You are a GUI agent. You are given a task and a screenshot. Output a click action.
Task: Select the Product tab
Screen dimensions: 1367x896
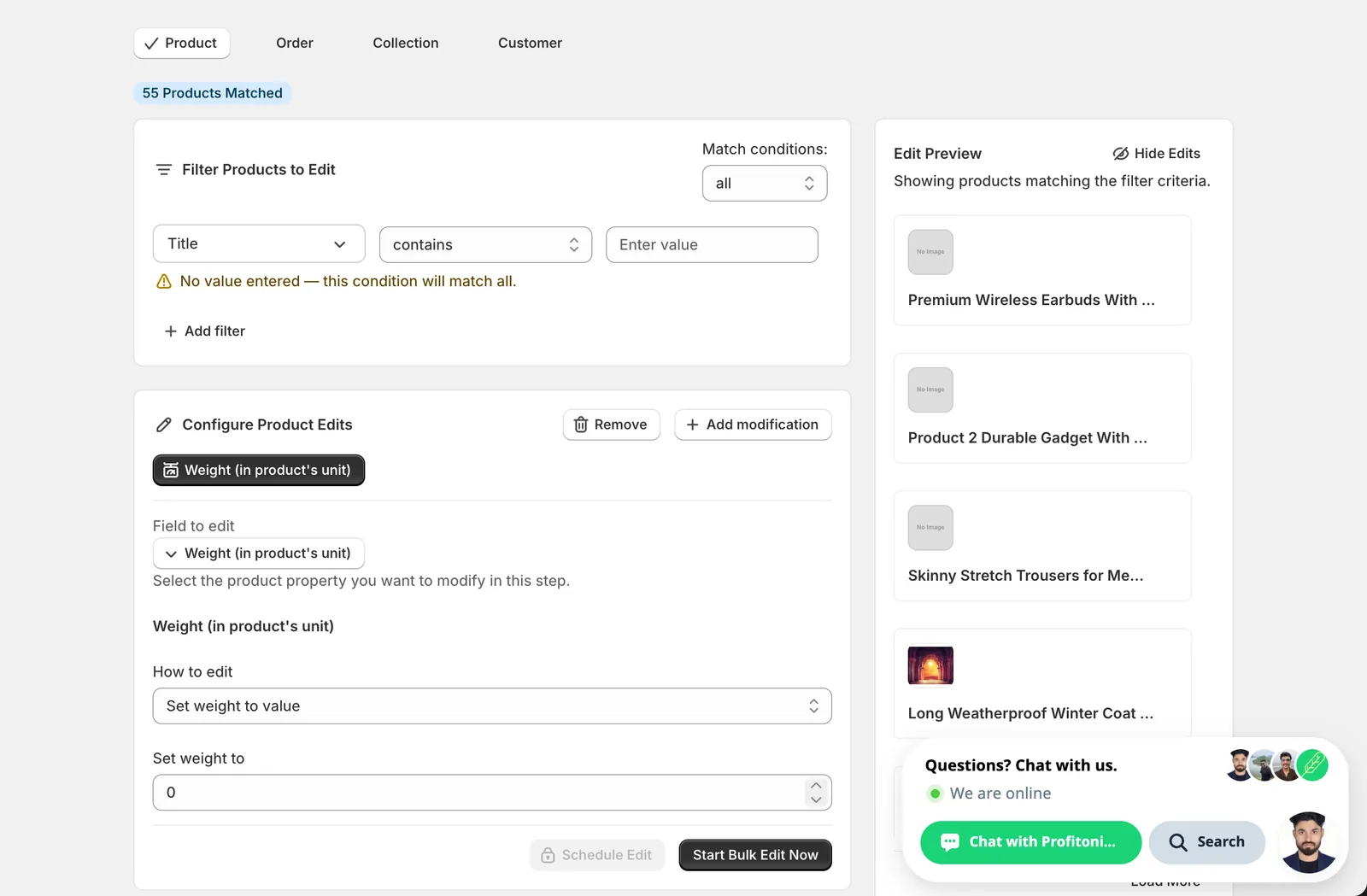pyautogui.click(x=182, y=43)
